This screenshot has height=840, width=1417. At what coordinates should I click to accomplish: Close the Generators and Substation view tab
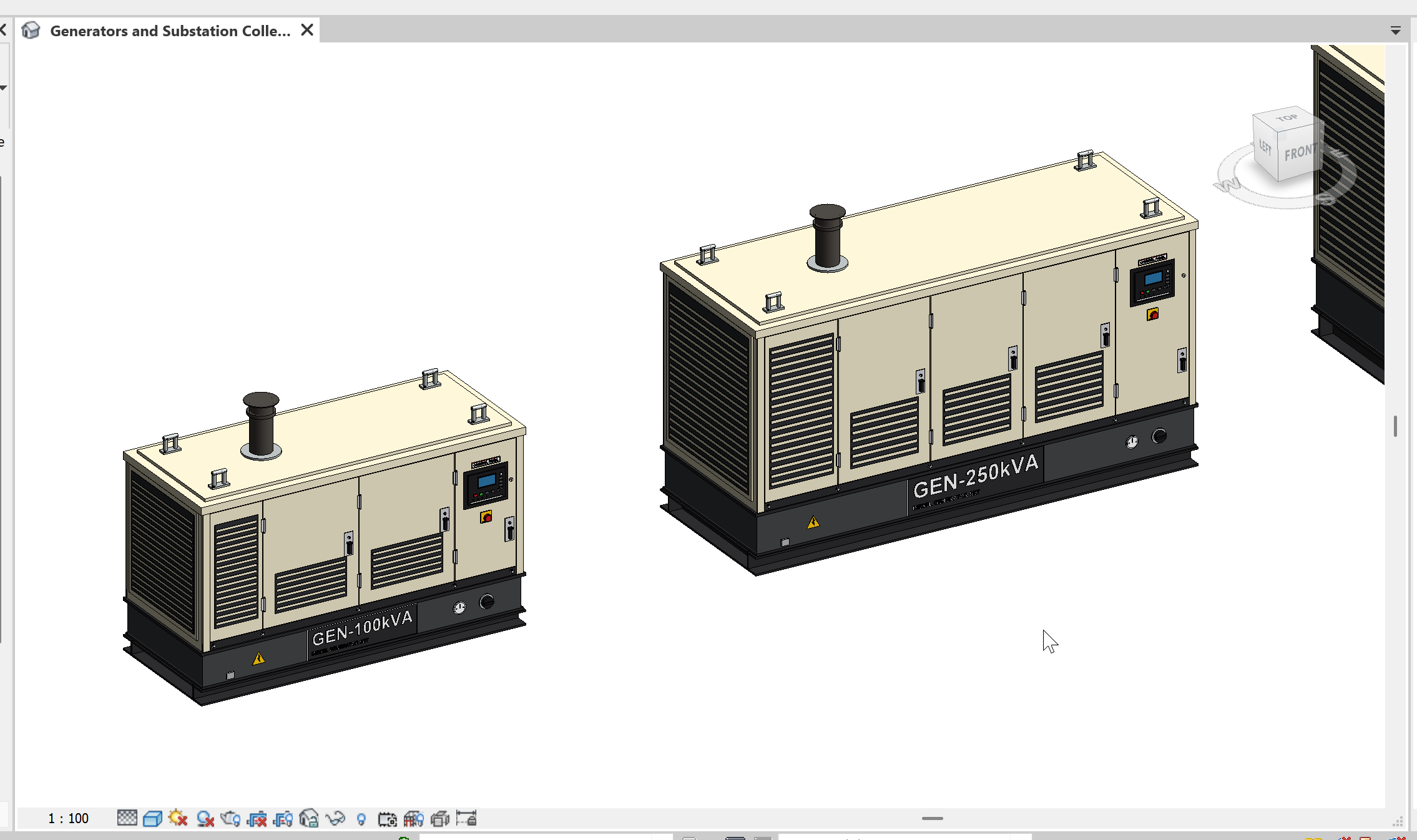307,30
